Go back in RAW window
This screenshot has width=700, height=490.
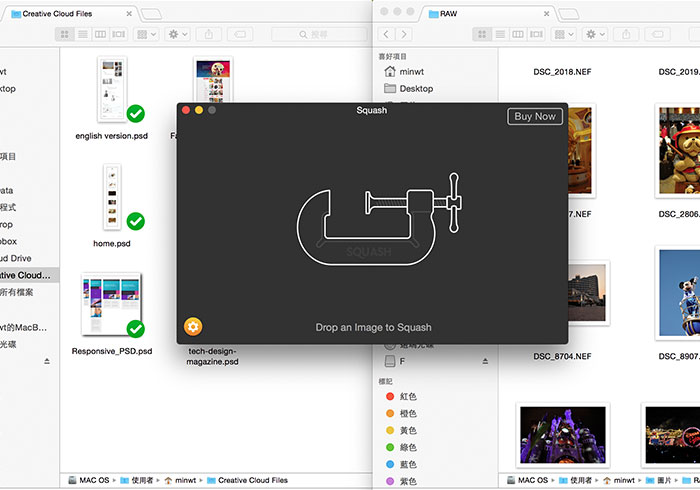click(x=386, y=34)
